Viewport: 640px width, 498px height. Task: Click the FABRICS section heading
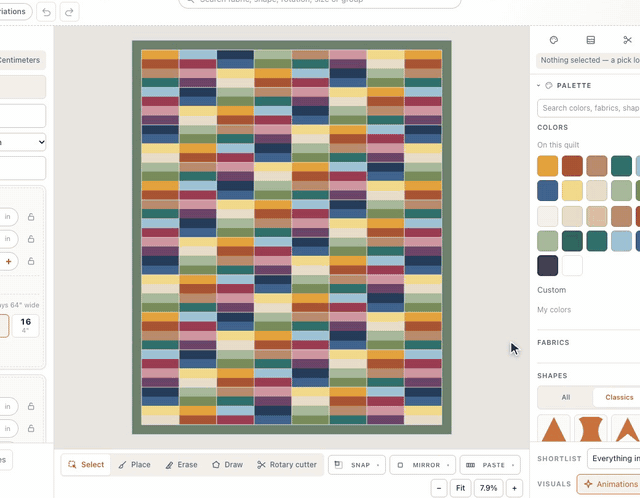tap(553, 342)
